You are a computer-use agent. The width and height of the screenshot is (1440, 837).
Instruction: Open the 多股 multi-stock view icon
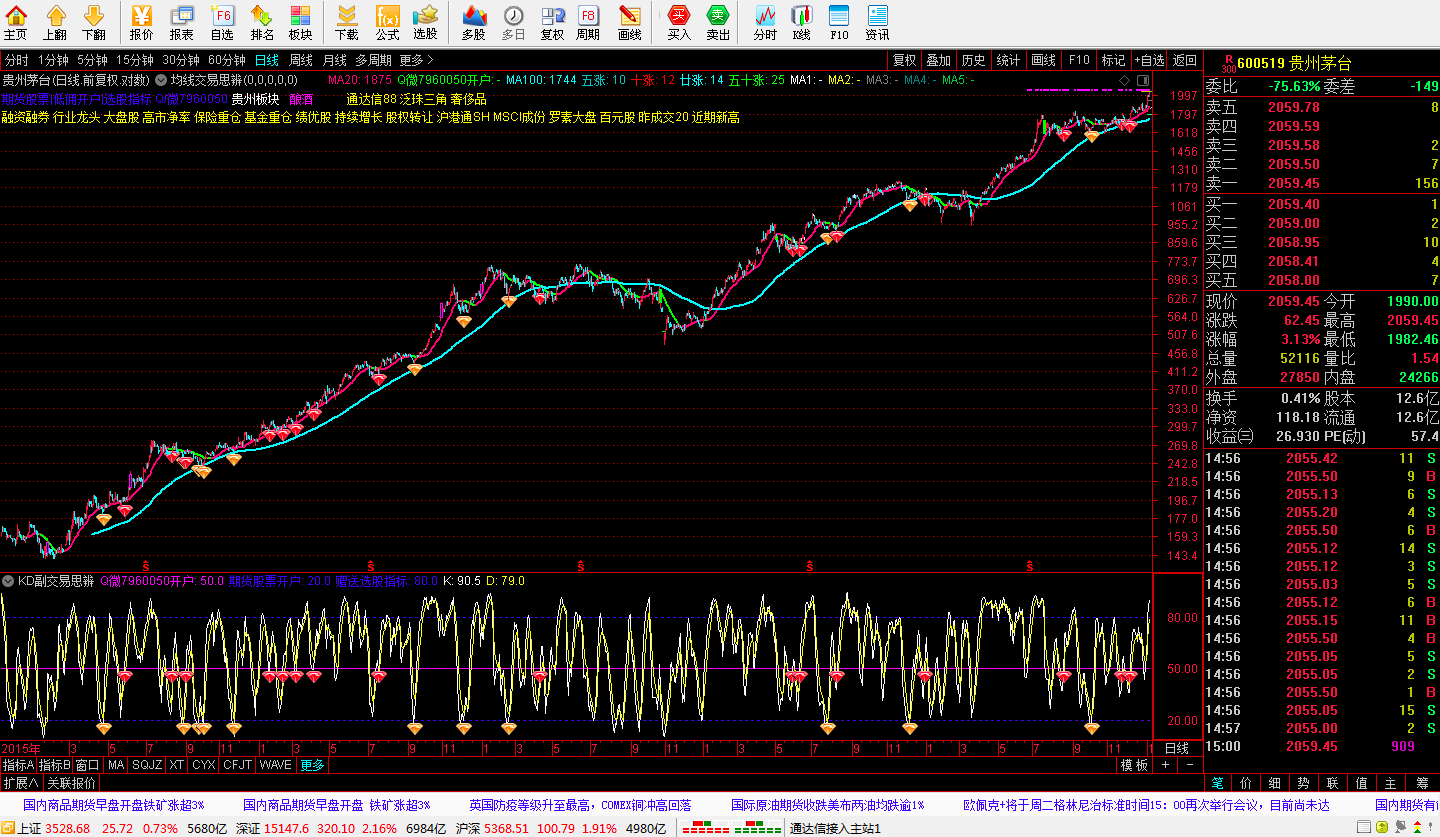pyautogui.click(x=473, y=22)
